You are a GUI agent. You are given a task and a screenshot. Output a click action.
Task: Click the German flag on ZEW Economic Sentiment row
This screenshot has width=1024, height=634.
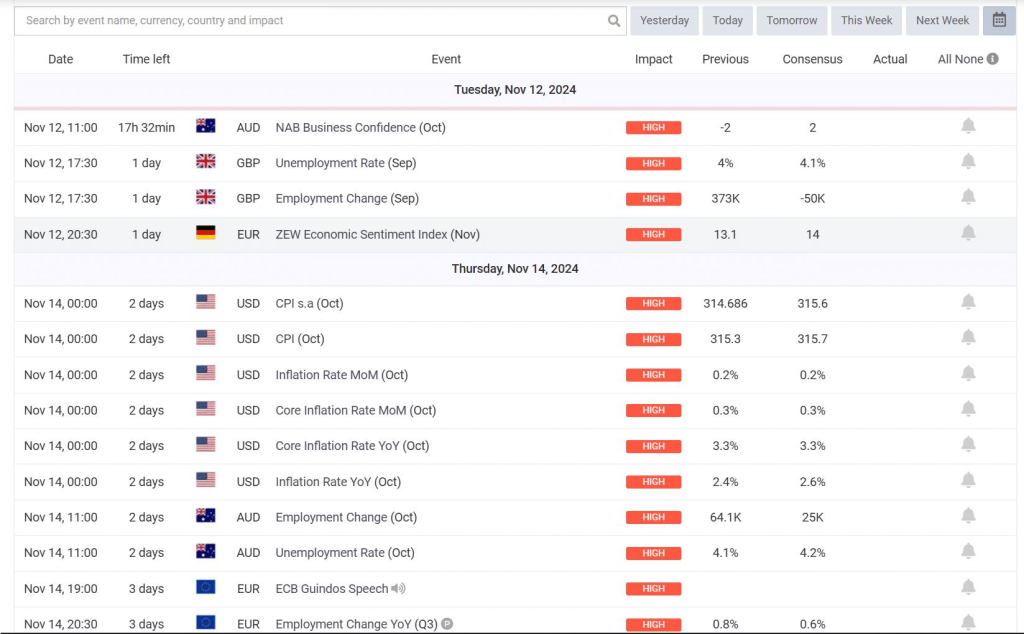tap(206, 233)
